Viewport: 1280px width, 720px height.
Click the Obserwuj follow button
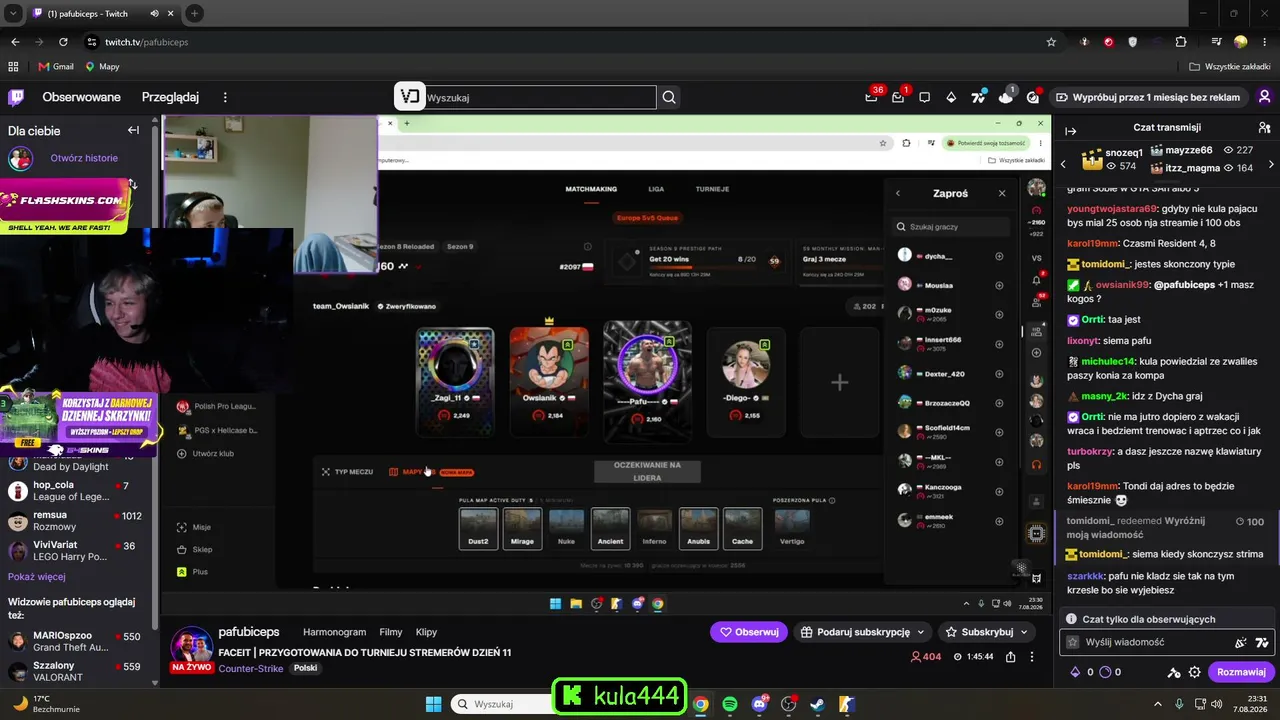point(749,632)
